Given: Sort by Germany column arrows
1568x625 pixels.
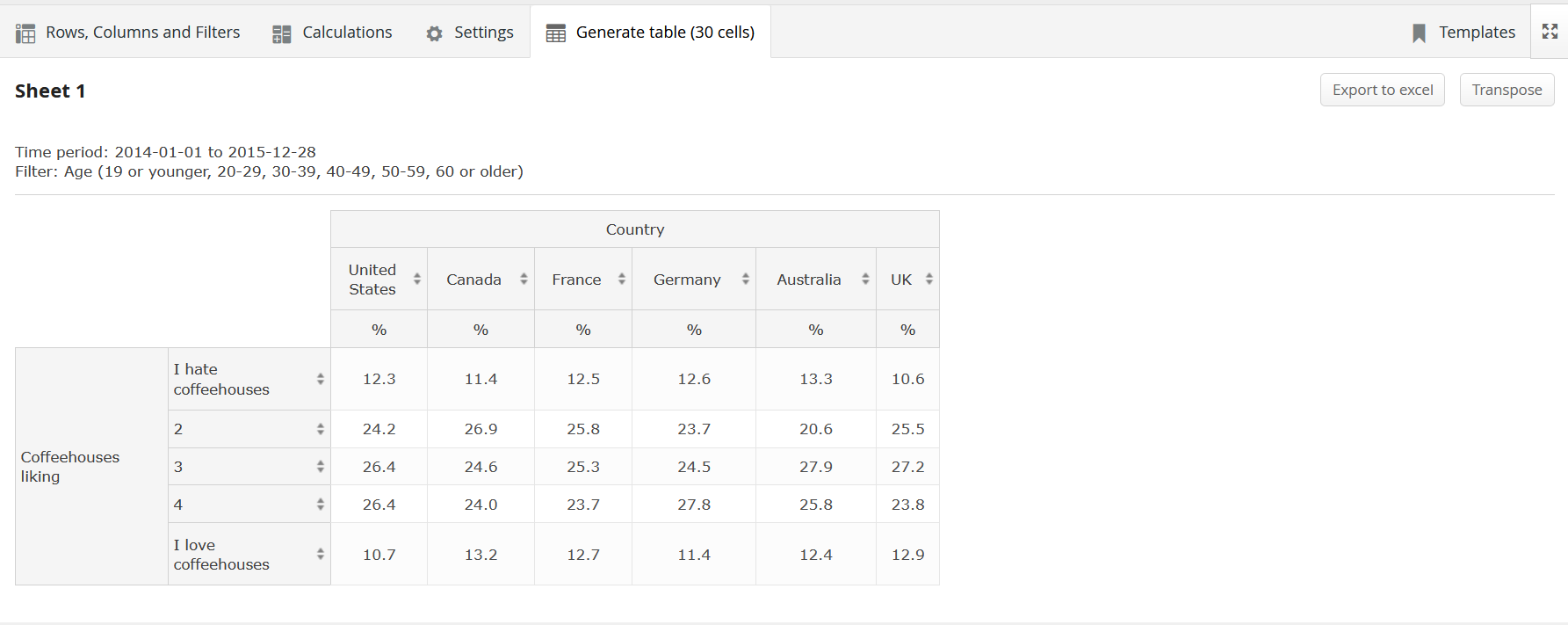Looking at the screenshot, I should (x=745, y=279).
